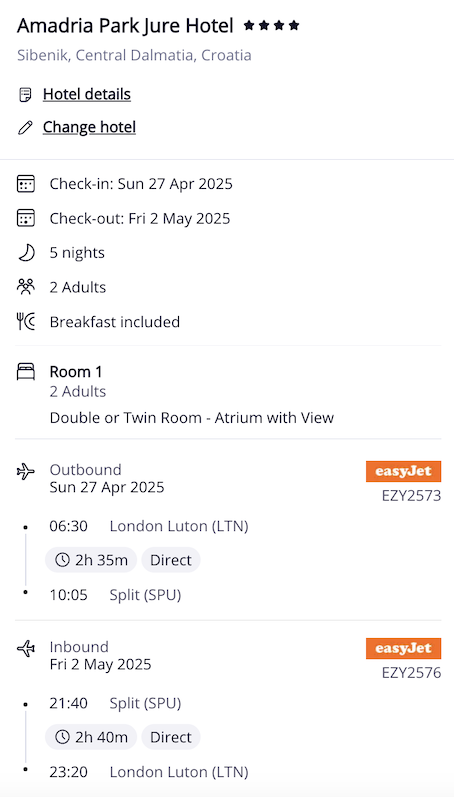Viewport: 454px width, 797px height.
Task: Click the 2h 35m duration badge
Action: (91, 560)
